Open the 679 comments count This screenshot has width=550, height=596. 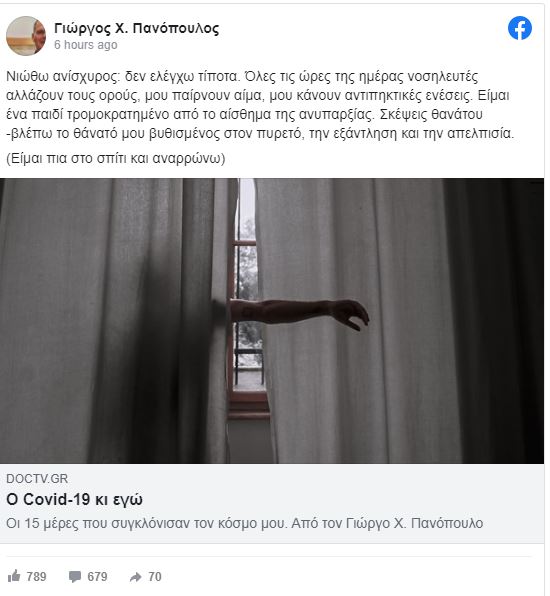(97, 577)
